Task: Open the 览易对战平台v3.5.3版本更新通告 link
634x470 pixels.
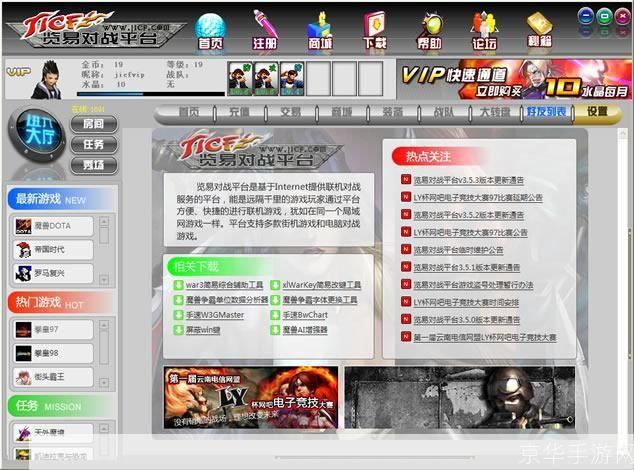Action: point(468,180)
